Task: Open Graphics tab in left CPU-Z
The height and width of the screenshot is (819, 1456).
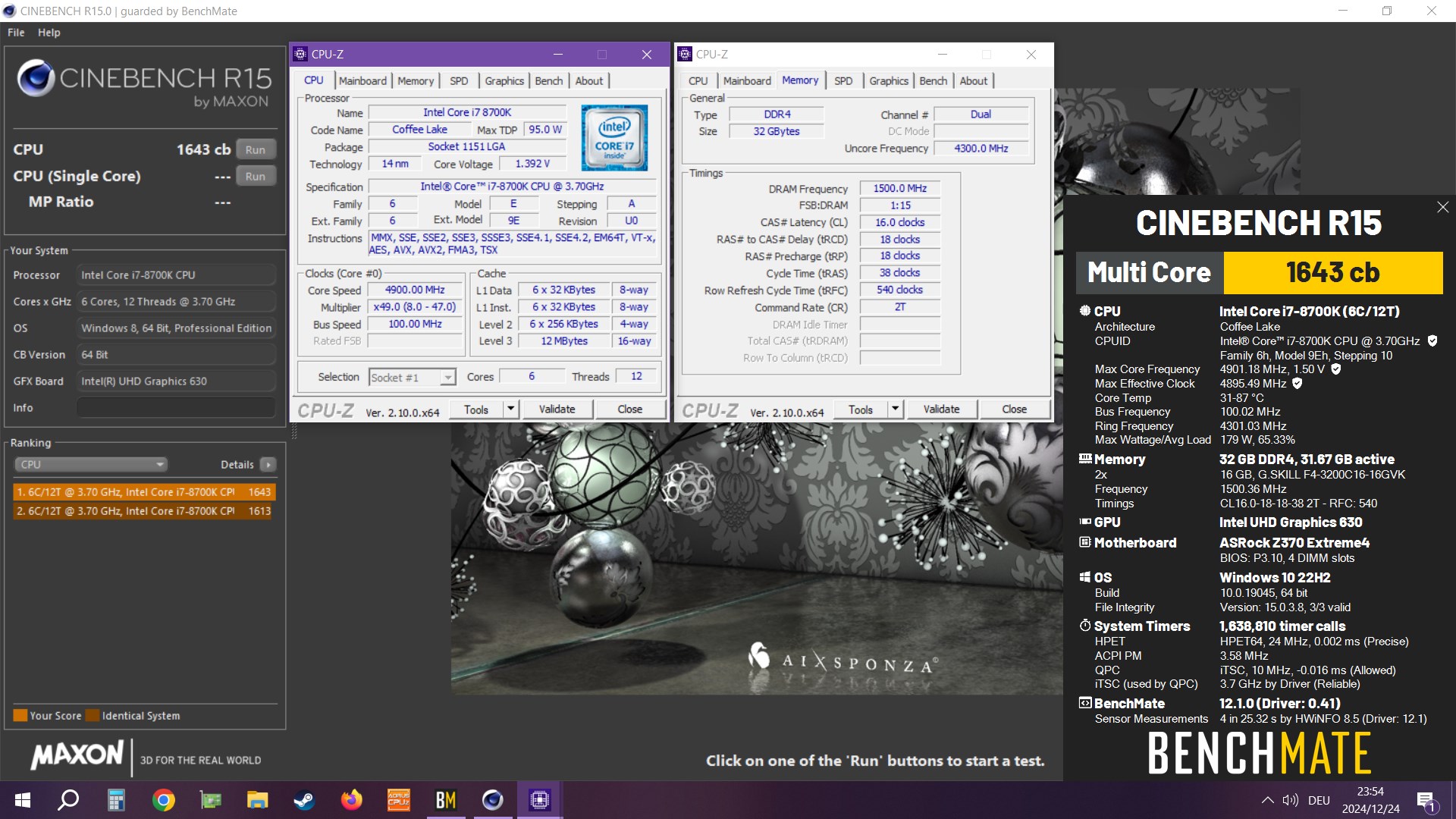Action: pyautogui.click(x=504, y=80)
